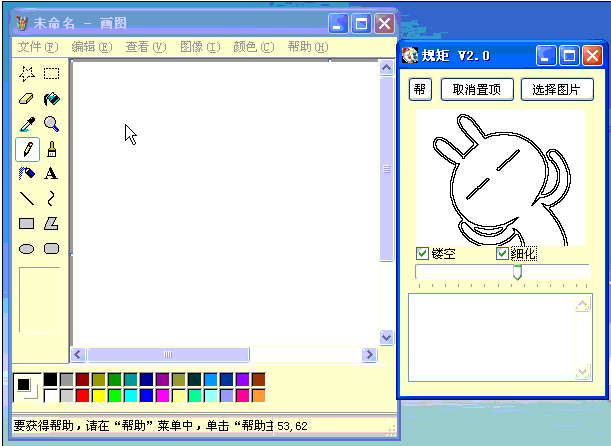The height and width of the screenshot is (446, 611).
Task: Minimize the 规矩 V2.0 window
Action: 546,55
